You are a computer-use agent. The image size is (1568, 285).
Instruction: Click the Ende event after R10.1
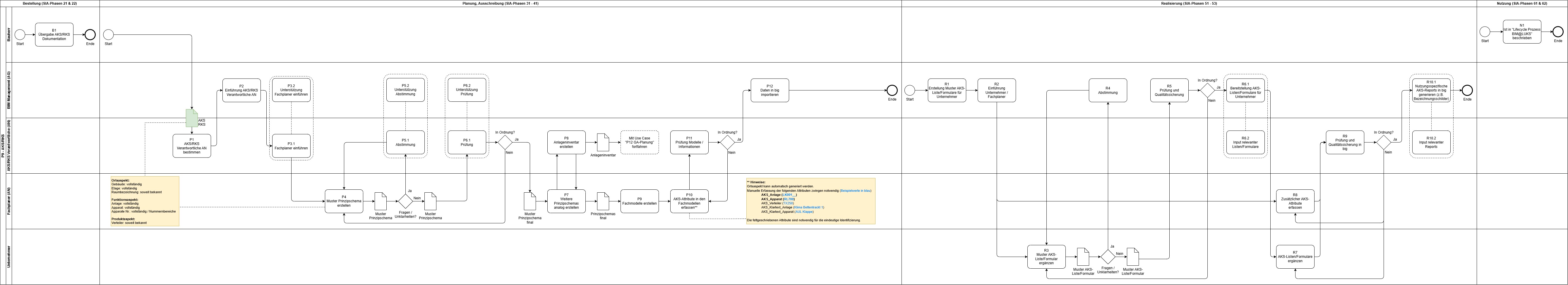(1467, 91)
